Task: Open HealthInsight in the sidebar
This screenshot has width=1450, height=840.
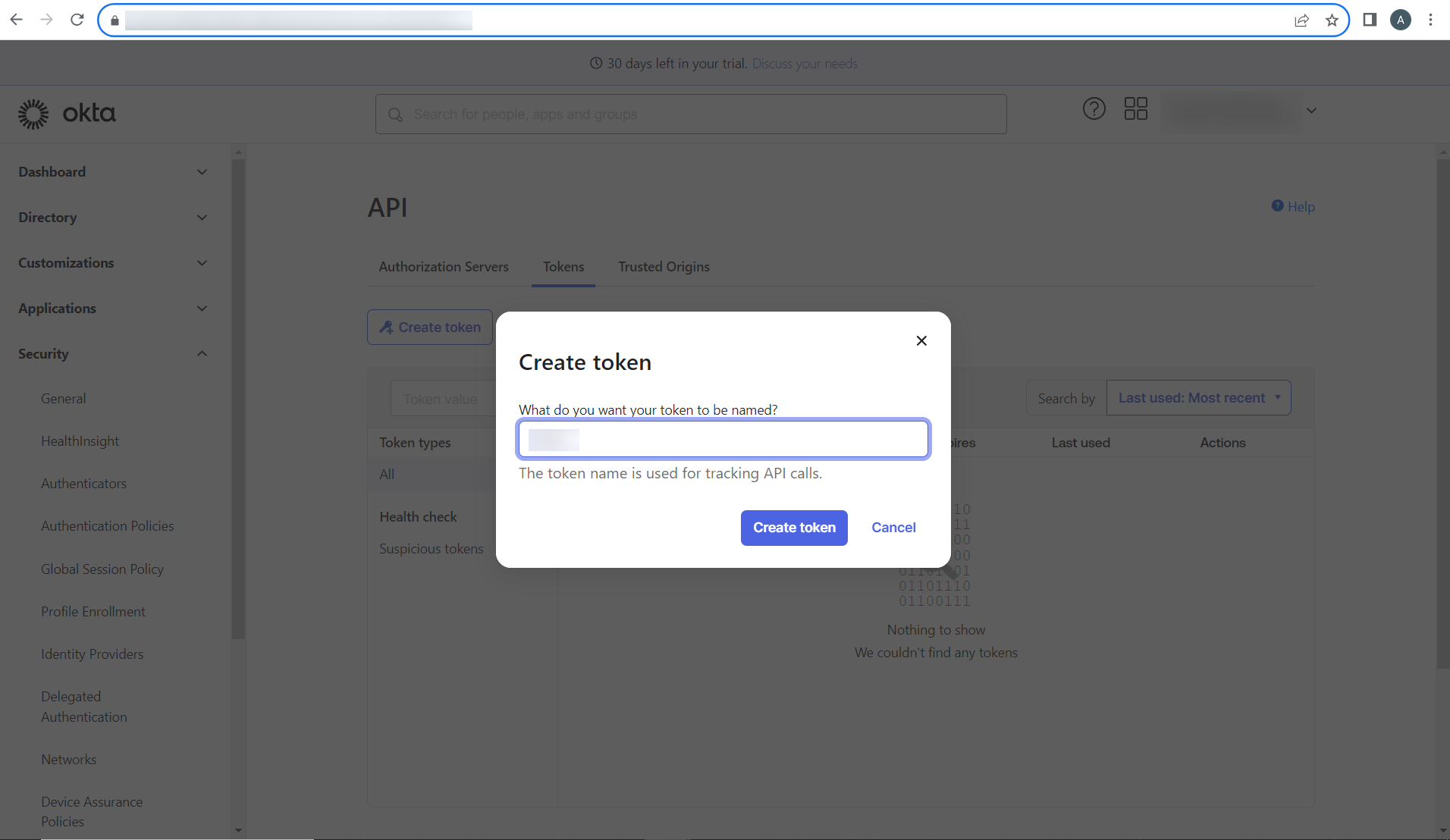Action: (80, 441)
